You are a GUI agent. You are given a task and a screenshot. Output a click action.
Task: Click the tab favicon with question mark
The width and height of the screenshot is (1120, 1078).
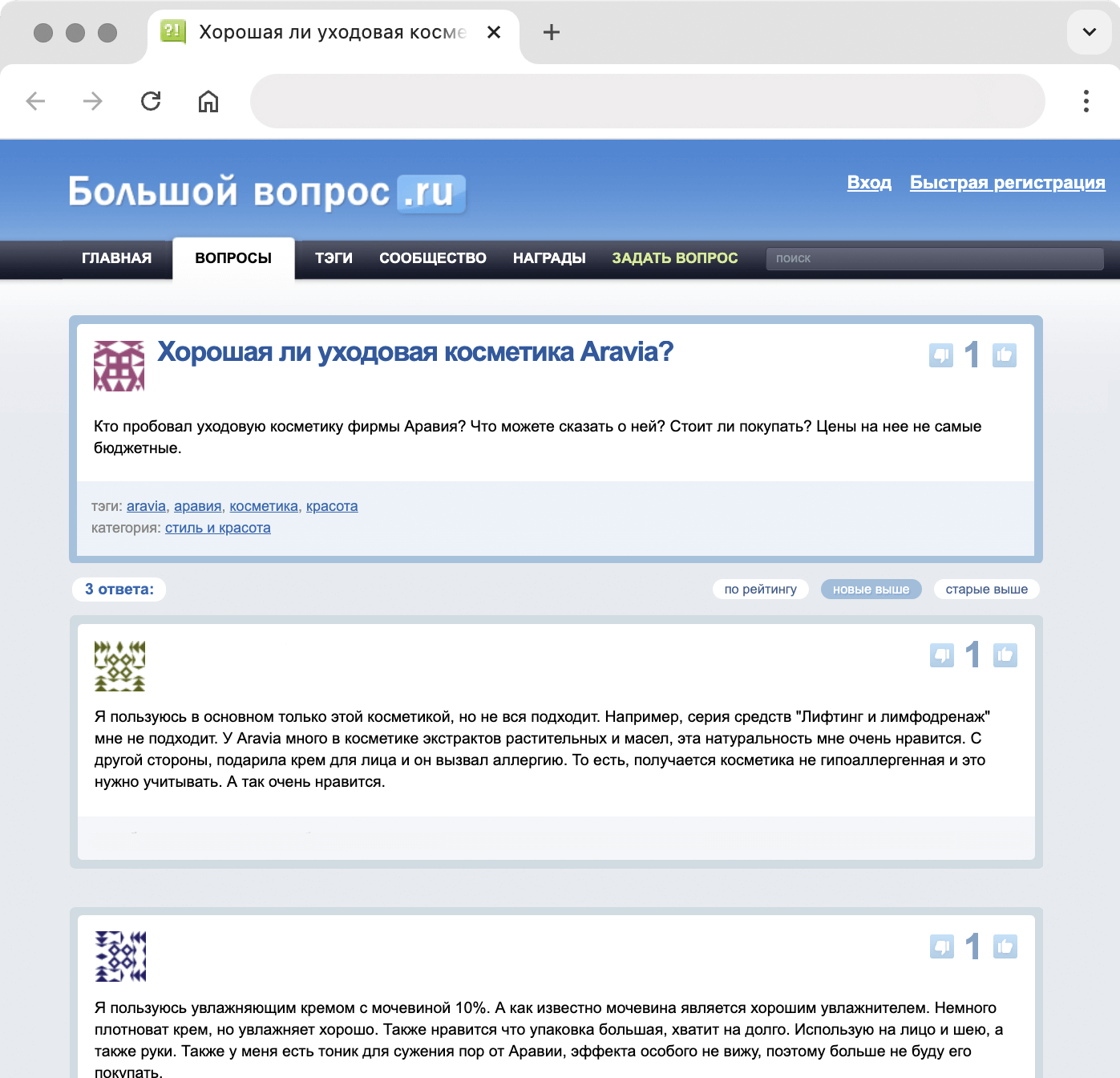(x=173, y=32)
